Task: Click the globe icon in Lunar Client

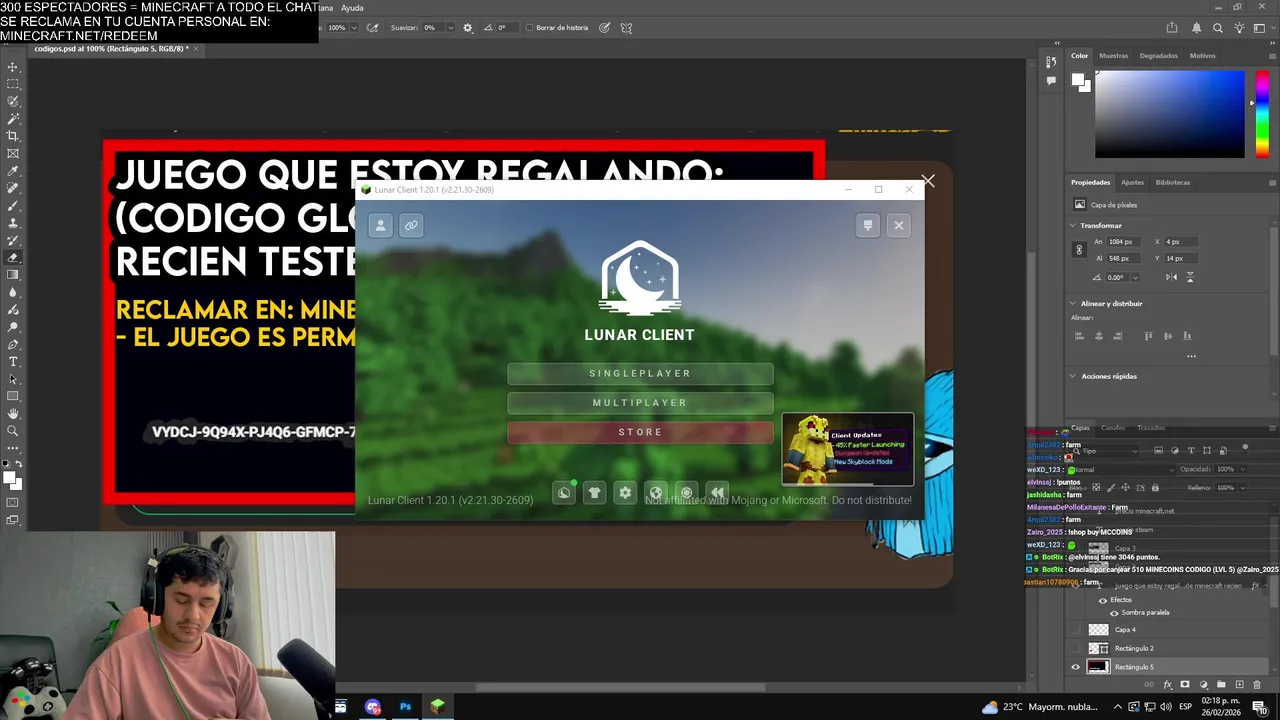Action: [x=656, y=492]
